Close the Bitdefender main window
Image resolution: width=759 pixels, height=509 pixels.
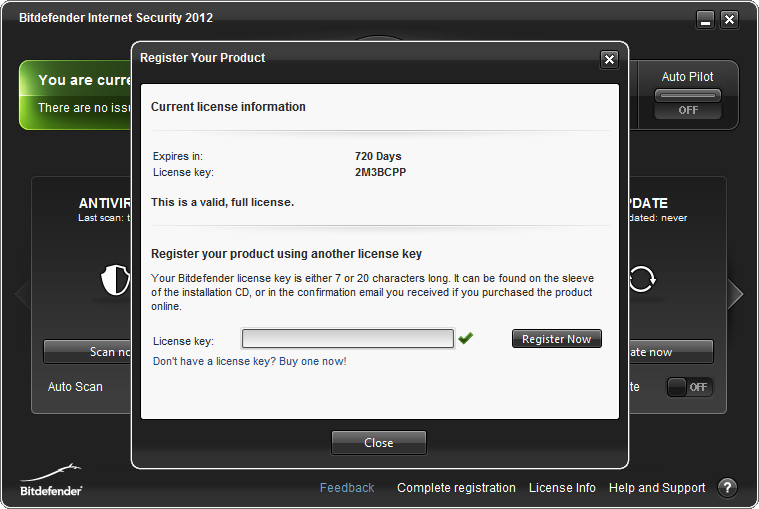tap(729, 19)
